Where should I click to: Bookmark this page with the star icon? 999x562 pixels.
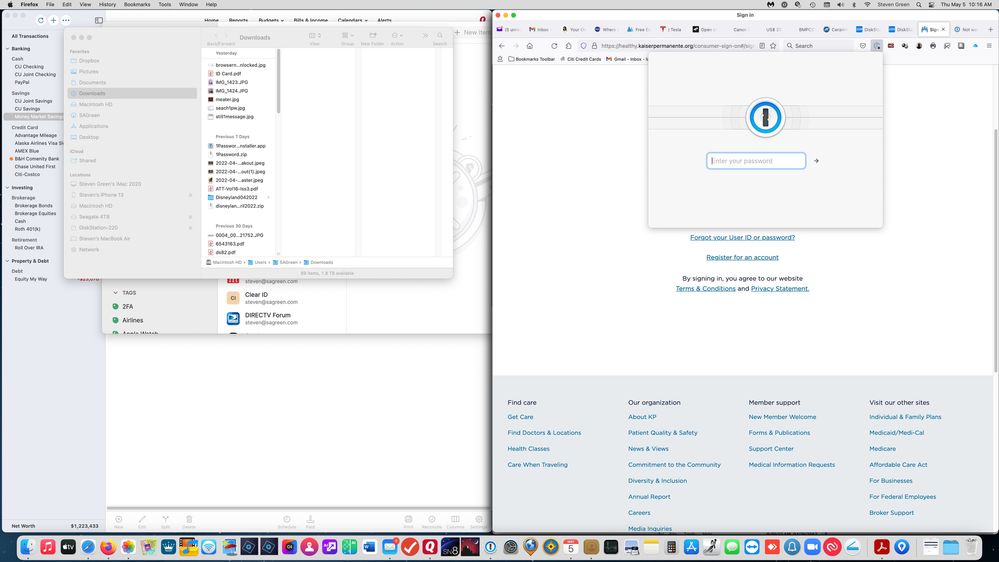[773, 45]
